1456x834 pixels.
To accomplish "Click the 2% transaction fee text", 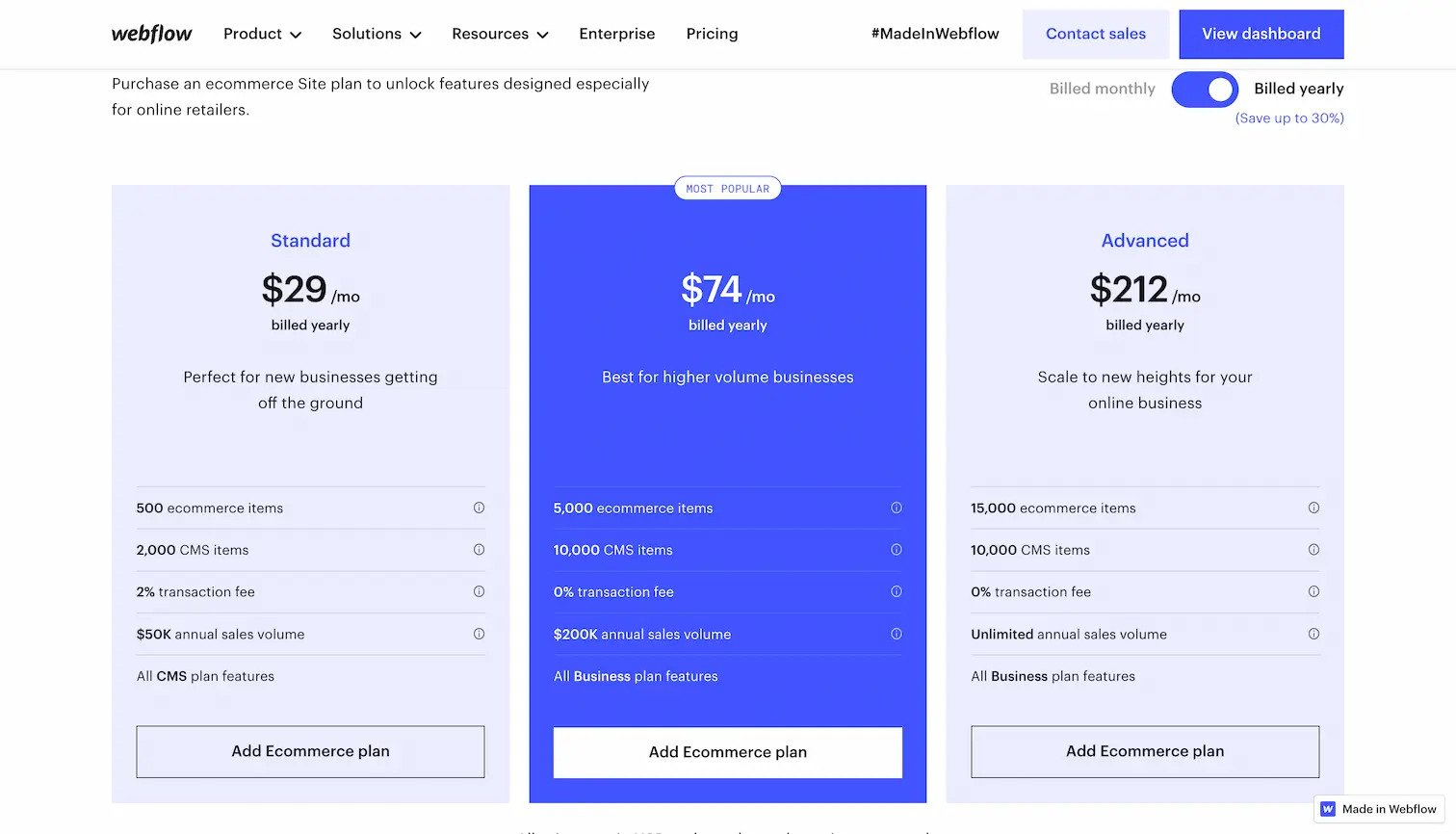I will tap(195, 592).
